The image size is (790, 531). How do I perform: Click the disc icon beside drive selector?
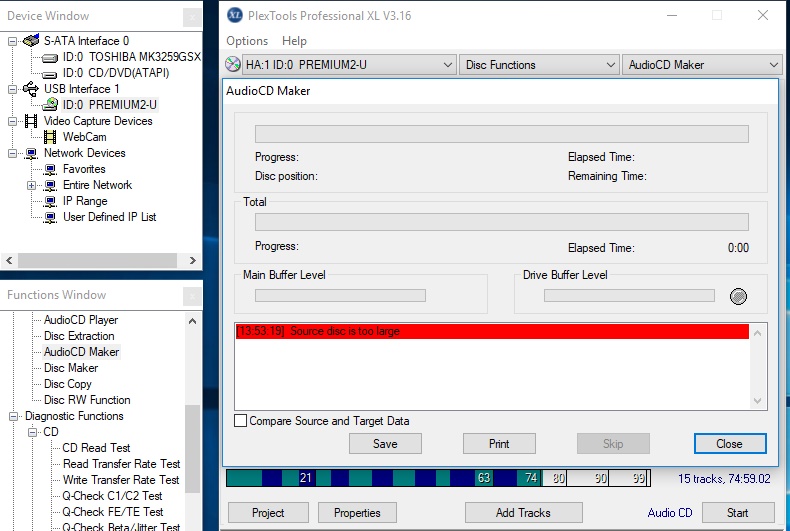(232, 64)
